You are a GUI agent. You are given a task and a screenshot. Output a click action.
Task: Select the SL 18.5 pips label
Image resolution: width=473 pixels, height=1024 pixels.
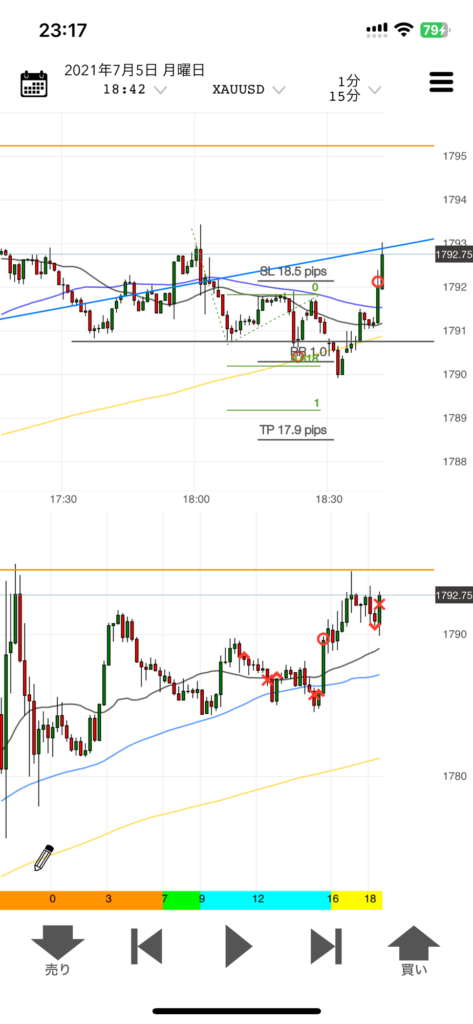pos(293,271)
